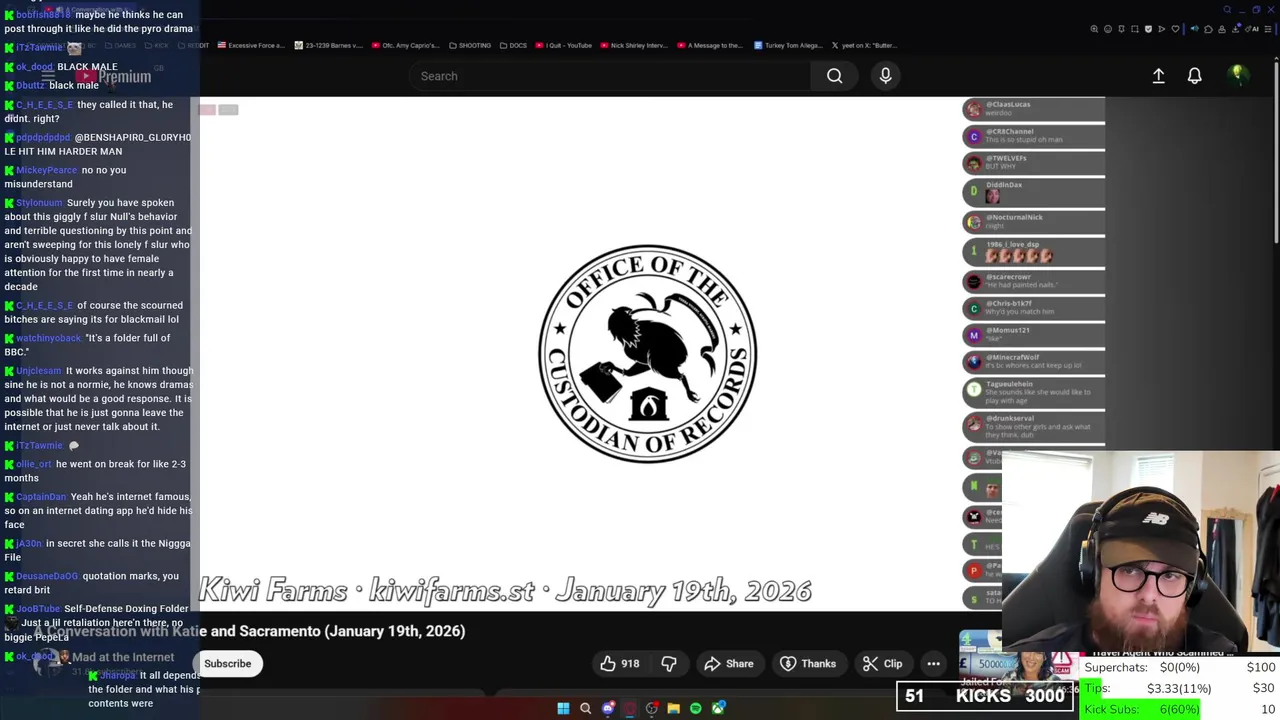The width and height of the screenshot is (1280, 720).
Task: Click username 'MickeyPearce' in left chat
Action: pyautogui.click(x=46, y=170)
